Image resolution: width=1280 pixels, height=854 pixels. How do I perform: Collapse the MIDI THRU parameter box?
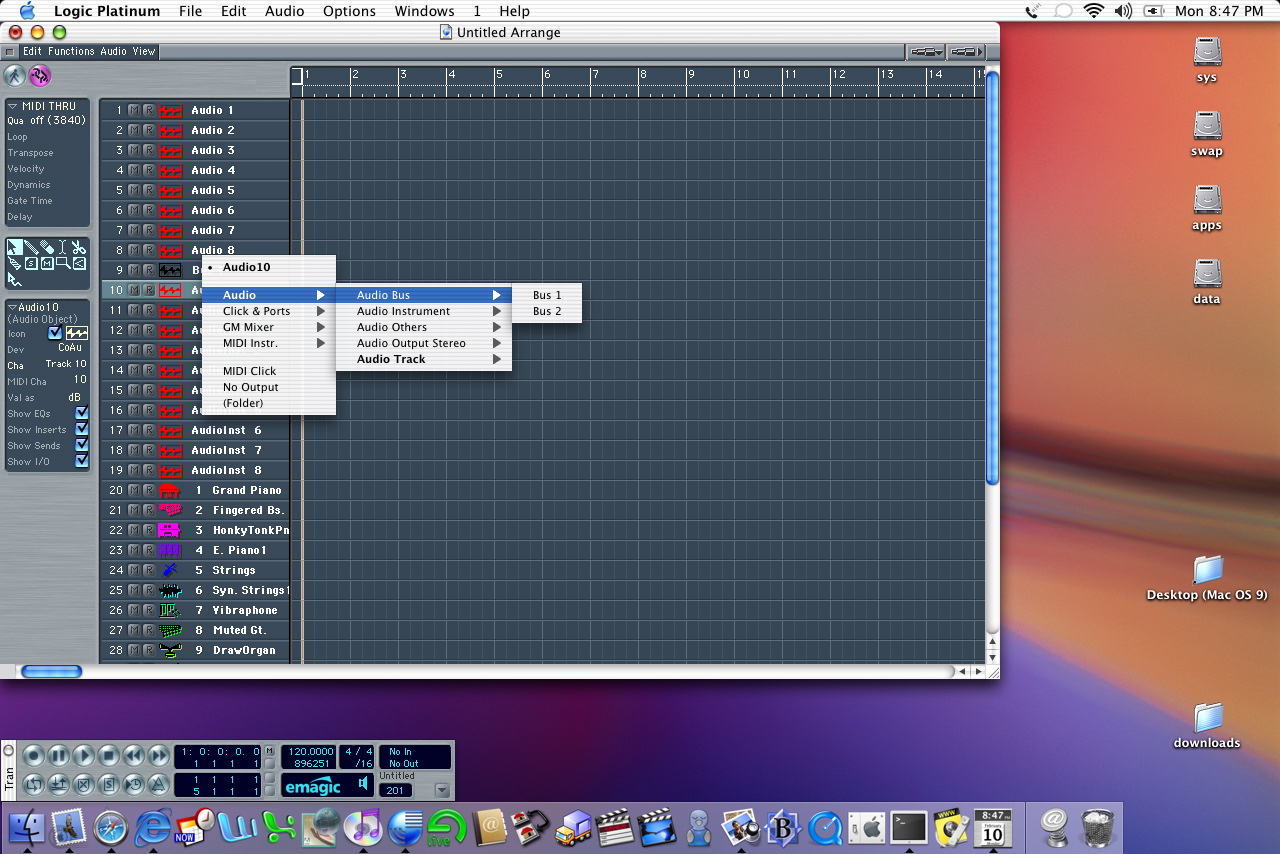pyautogui.click(x=13, y=106)
